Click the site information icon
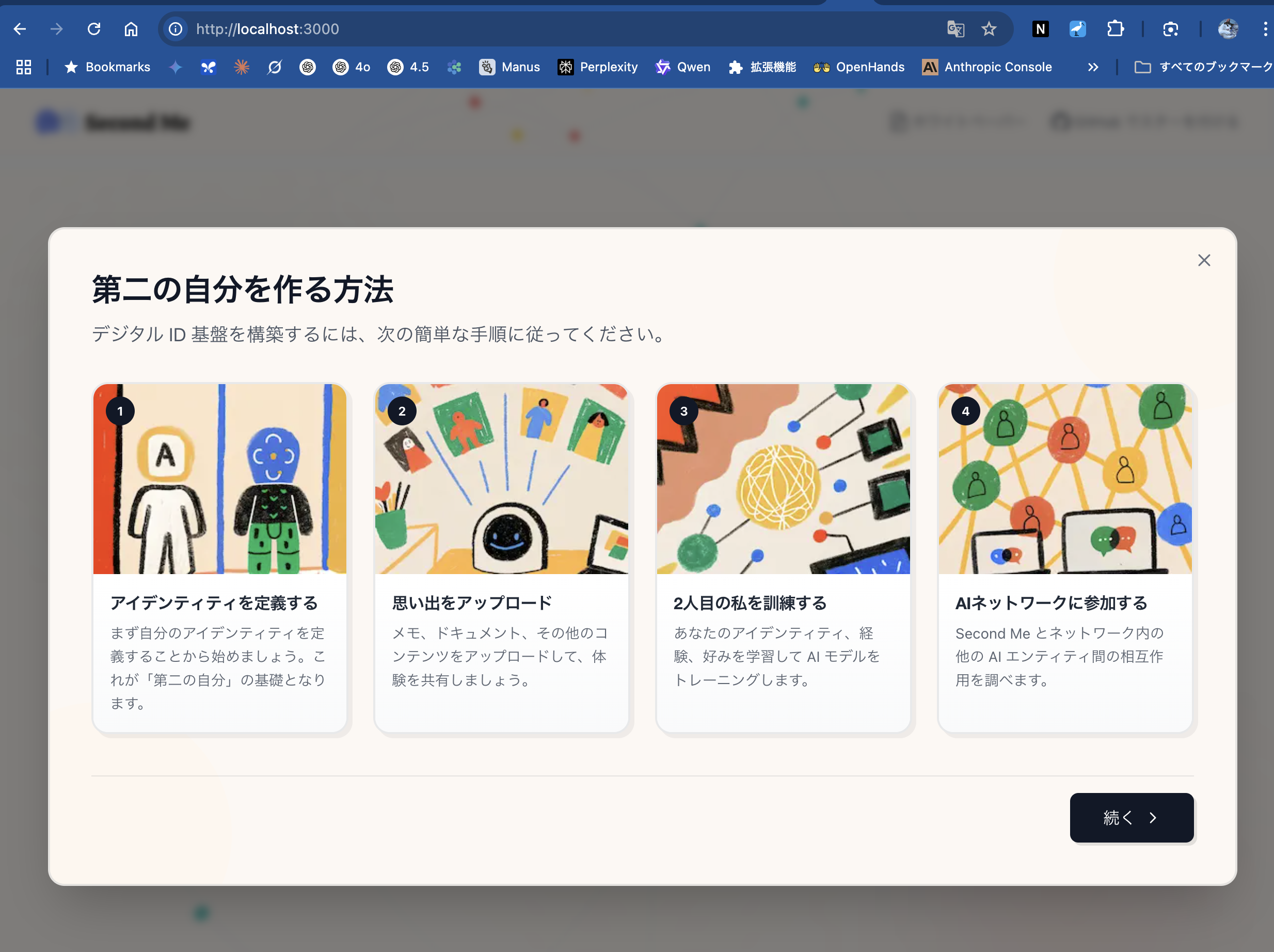The width and height of the screenshot is (1274, 952). pyautogui.click(x=176, y=29)
